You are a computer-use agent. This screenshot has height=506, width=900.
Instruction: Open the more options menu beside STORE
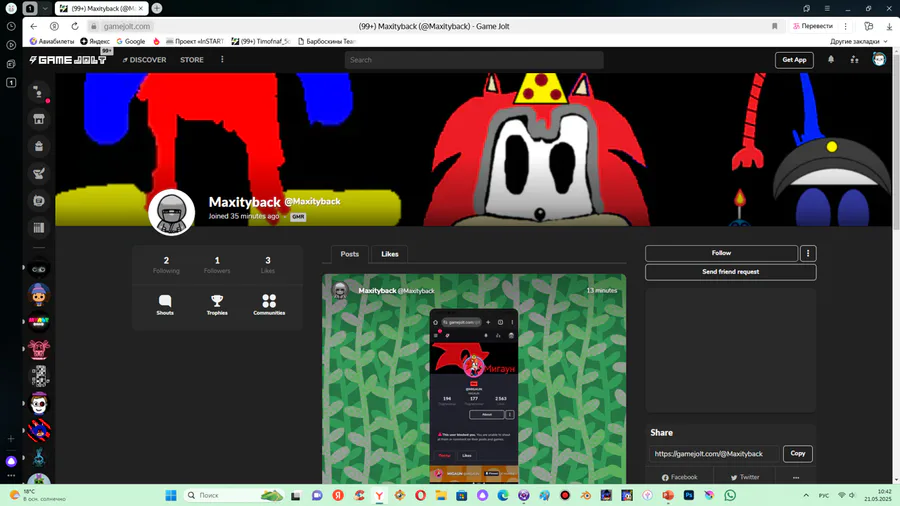coord(222,59)
